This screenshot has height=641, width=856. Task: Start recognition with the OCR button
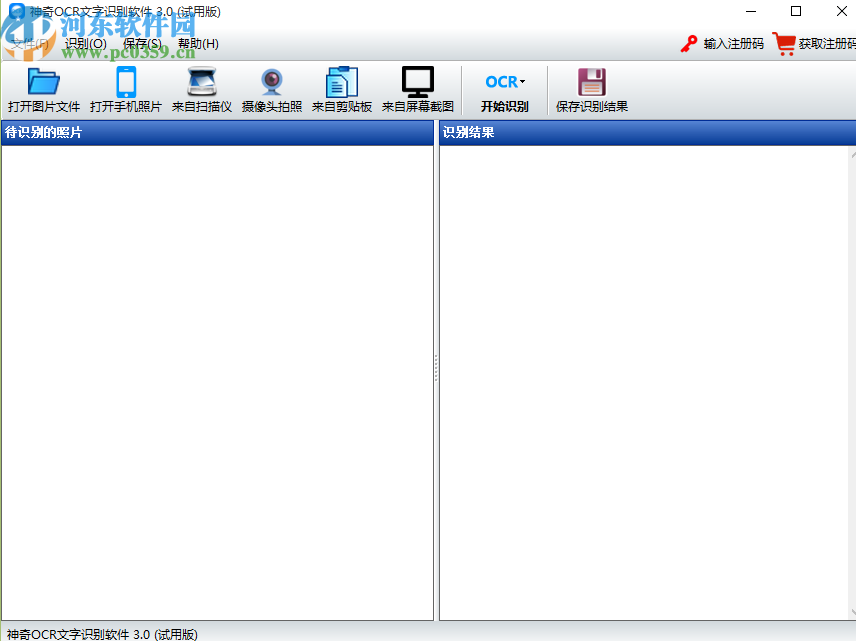click(x=504, y=90)
